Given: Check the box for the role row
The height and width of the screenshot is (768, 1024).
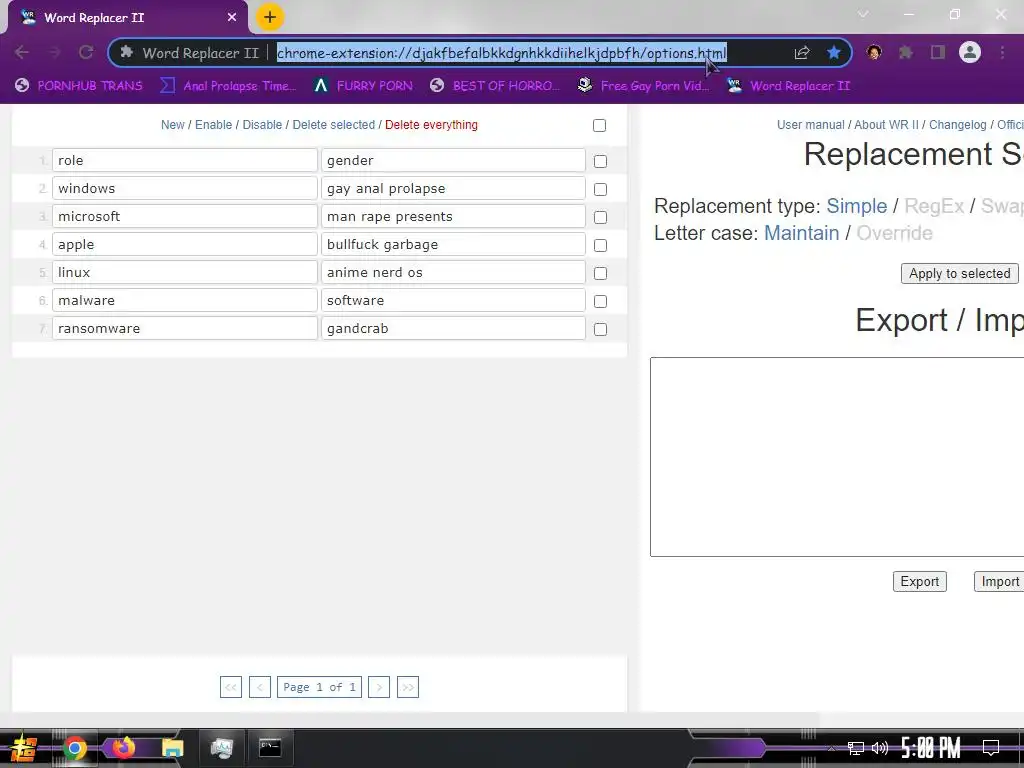Looking at the screenshot, I should coord(600,161).
